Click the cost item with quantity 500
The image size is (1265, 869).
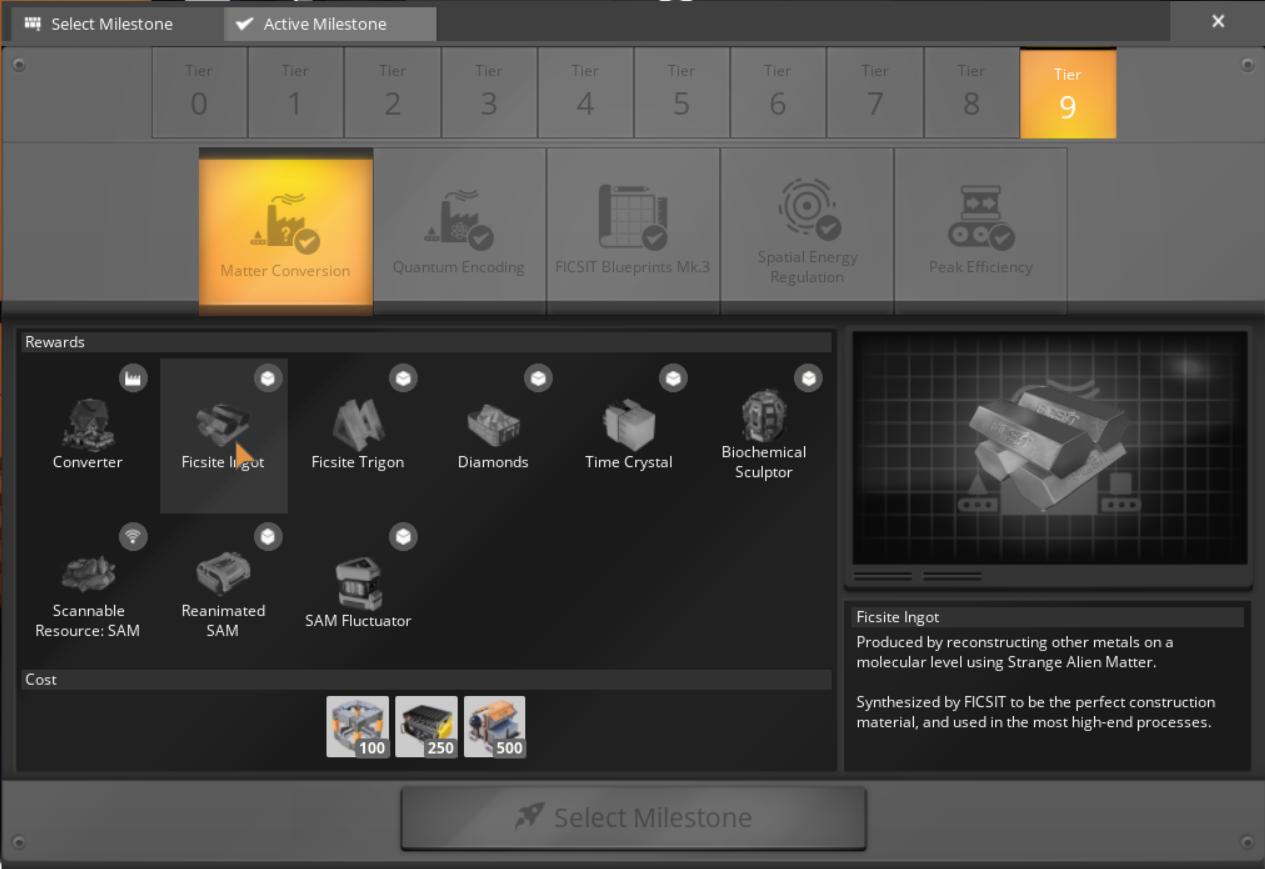click(x=494, y=727)
